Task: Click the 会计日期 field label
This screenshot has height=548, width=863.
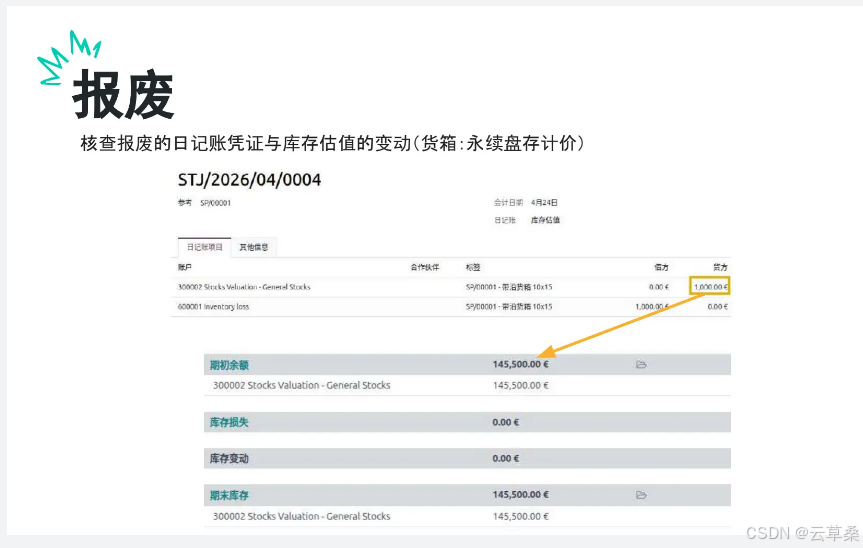Action: pyautogui.click(x=508, y=202)
